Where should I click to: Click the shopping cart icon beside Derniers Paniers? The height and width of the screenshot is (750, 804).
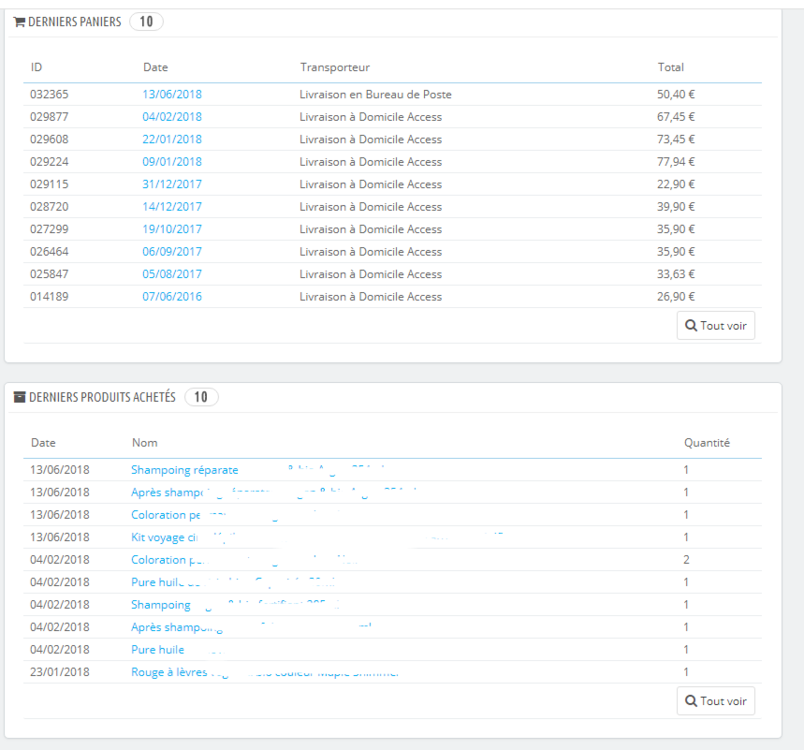coord(19,22)
